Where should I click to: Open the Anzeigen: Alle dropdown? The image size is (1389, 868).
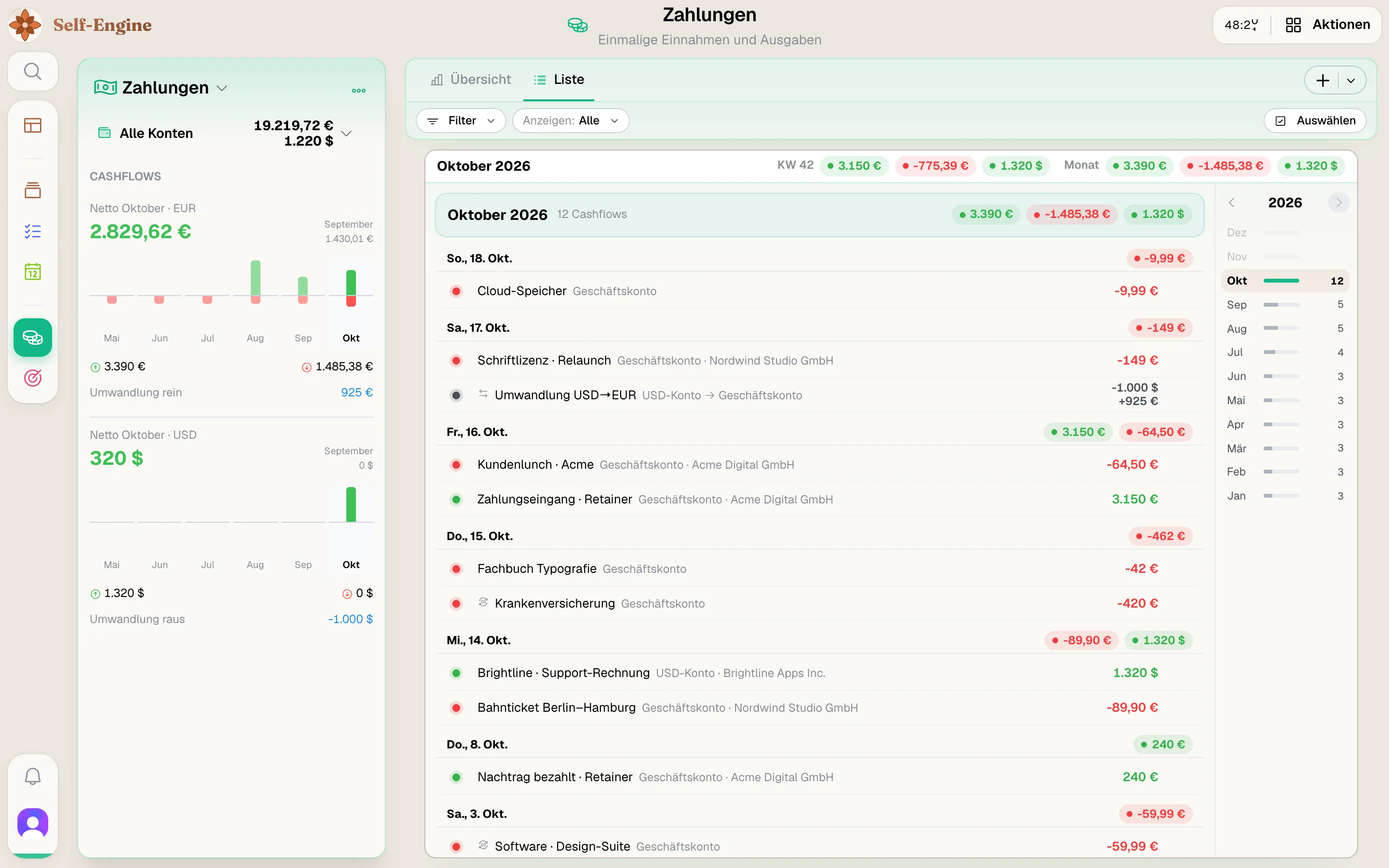tap(571, 121)
